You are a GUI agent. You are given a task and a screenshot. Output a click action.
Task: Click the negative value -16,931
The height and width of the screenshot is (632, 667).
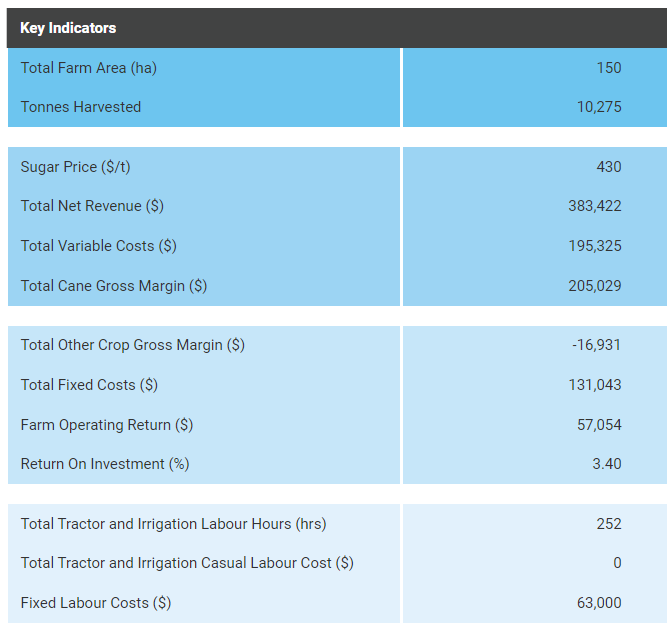[x=596, y=345]
